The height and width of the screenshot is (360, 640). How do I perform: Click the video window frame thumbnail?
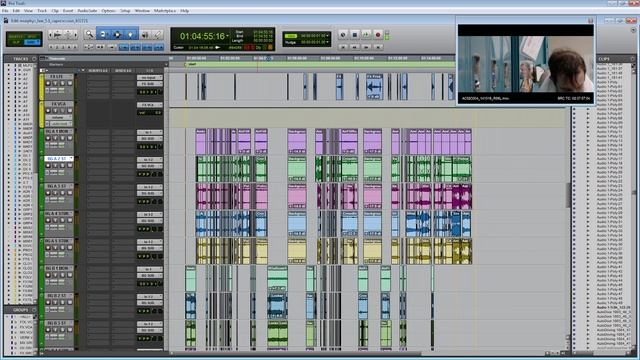(526, 64)
